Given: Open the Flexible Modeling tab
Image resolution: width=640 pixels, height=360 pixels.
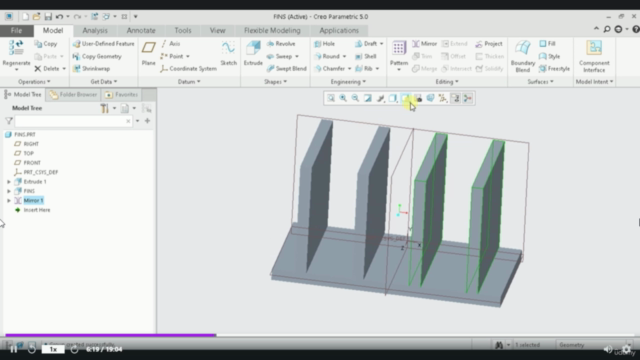Looking at the screenshot, I should (272, 31).
